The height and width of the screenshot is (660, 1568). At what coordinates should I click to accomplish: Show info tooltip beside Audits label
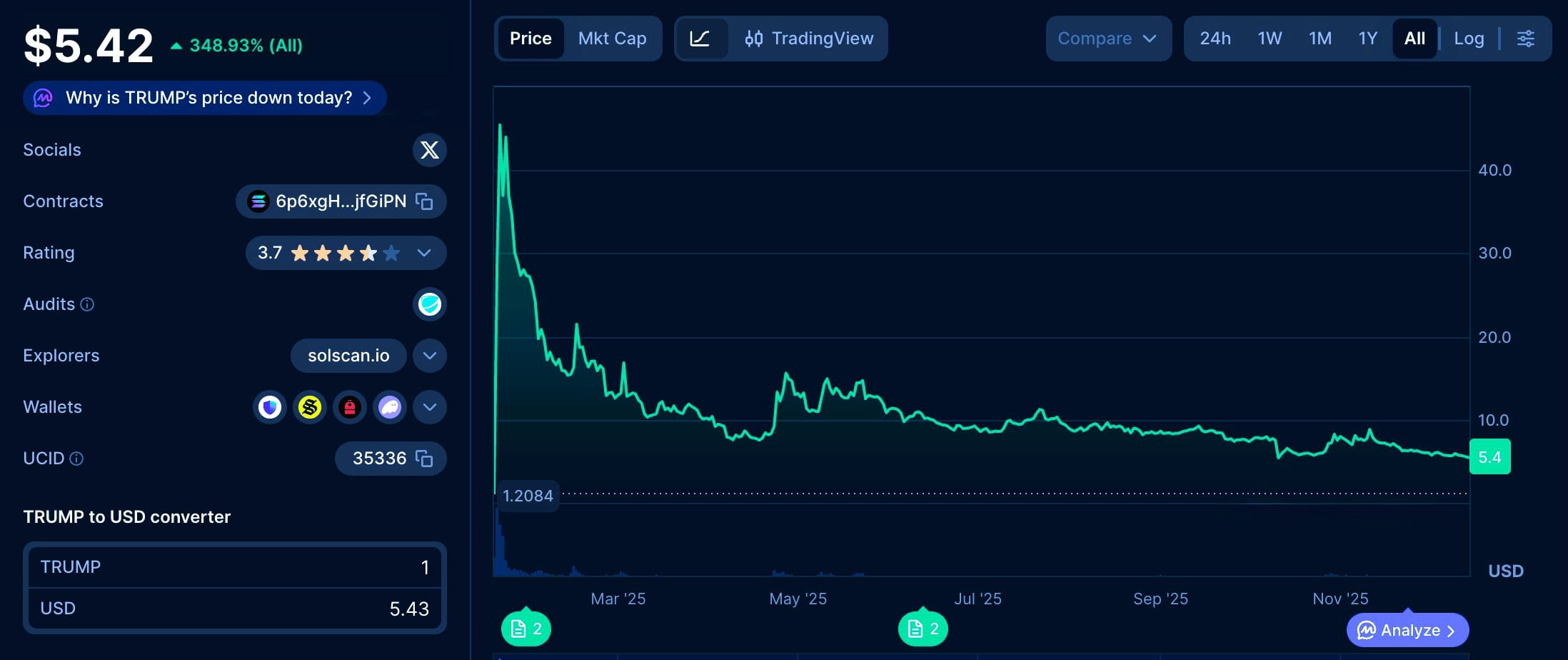(x=87, y=304)
